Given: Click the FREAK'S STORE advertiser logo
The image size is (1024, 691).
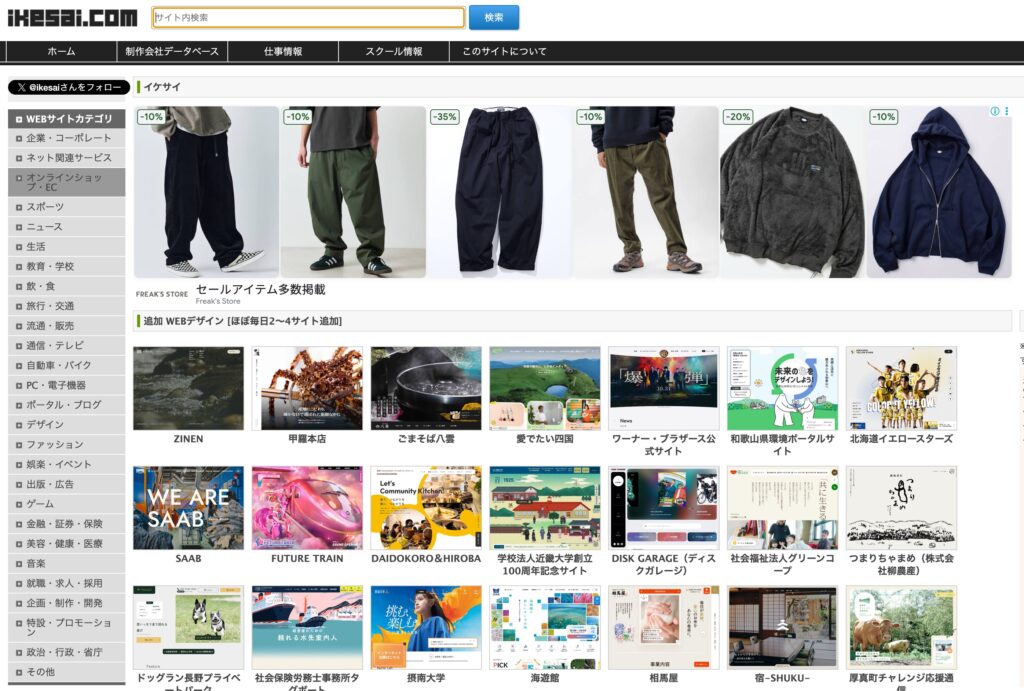Looking at the screenshot, I should [162, 294].
